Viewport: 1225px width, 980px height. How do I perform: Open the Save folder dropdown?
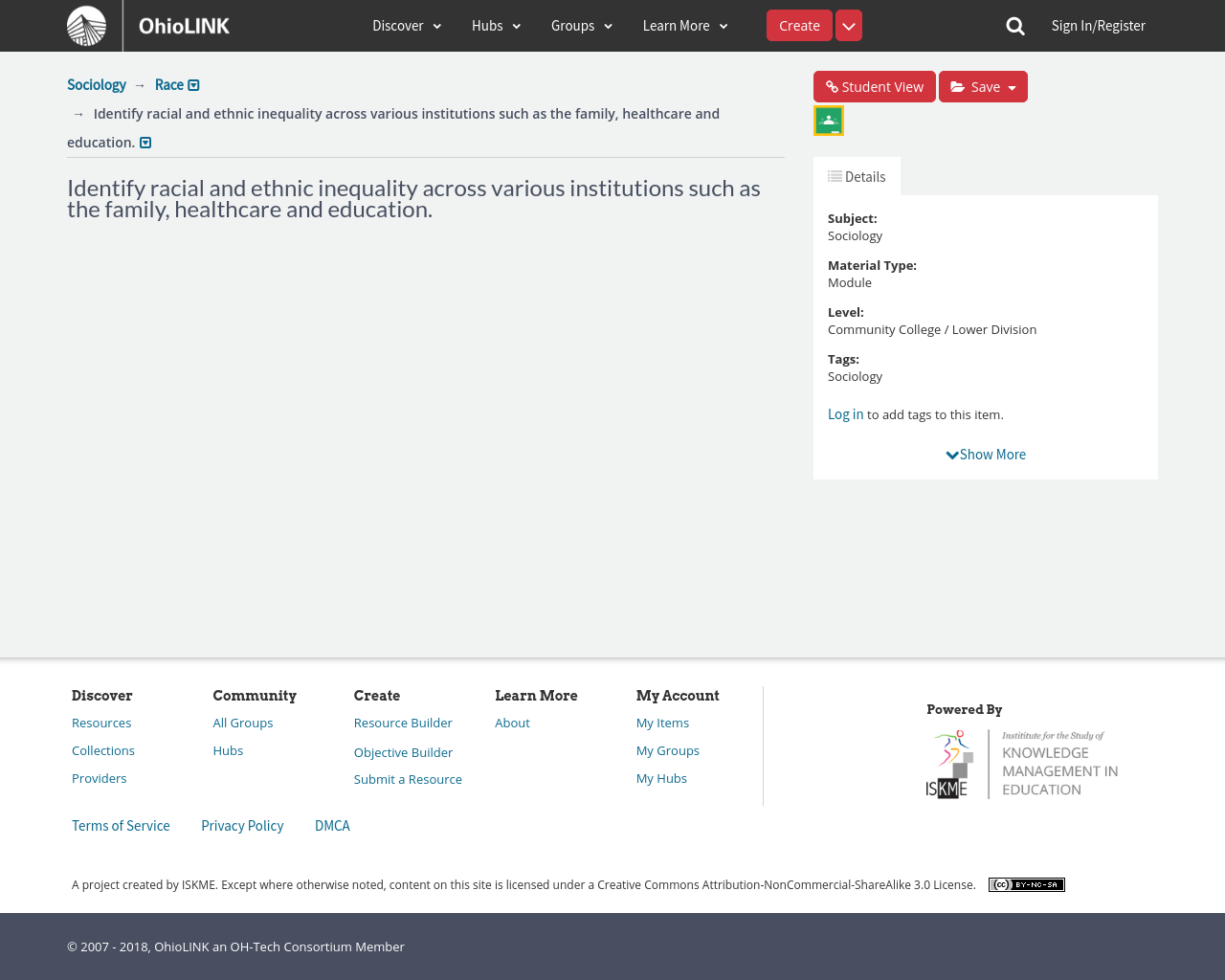(983, 87)
